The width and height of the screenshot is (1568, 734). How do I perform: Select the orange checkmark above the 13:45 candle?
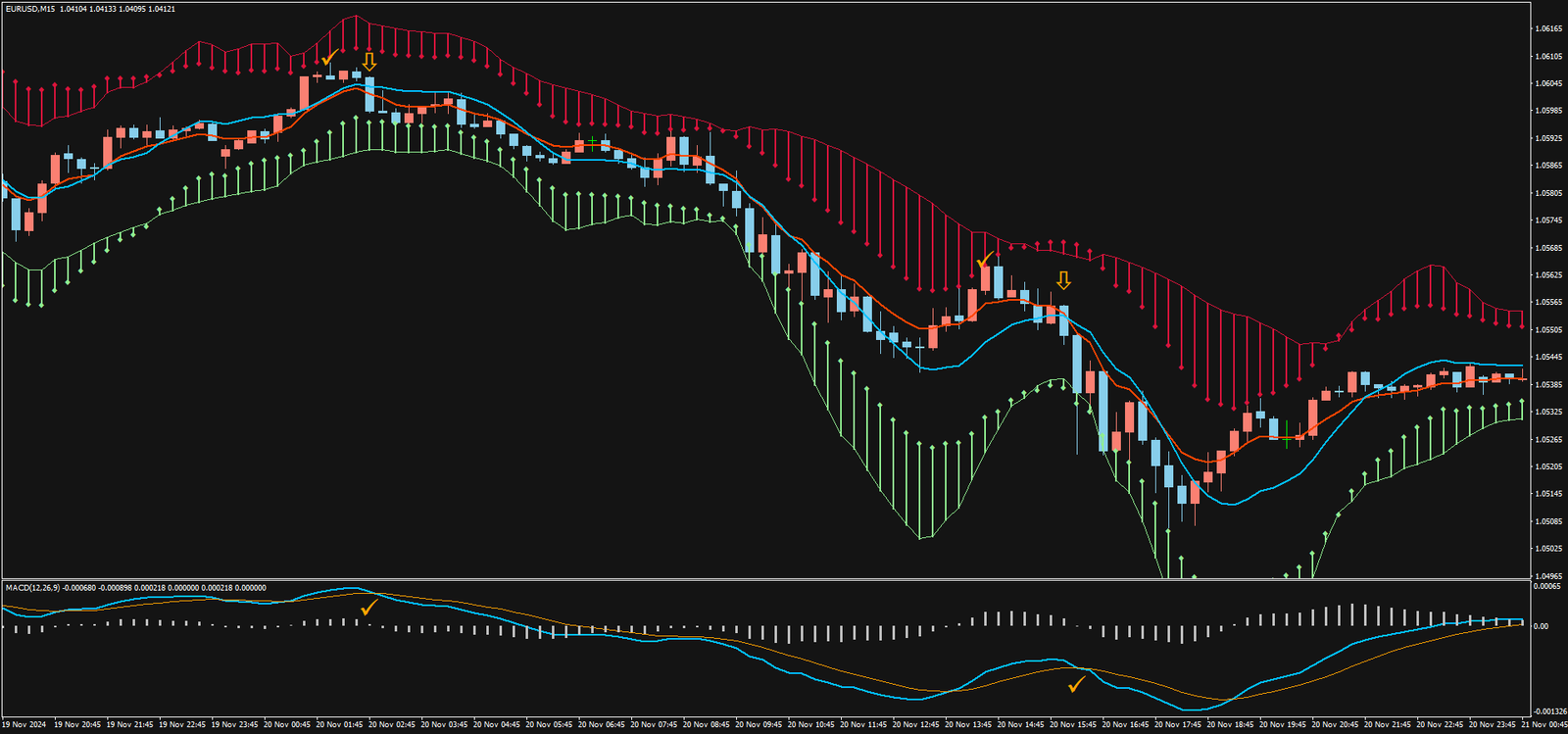pyautogui.click(x=985, y=260)
